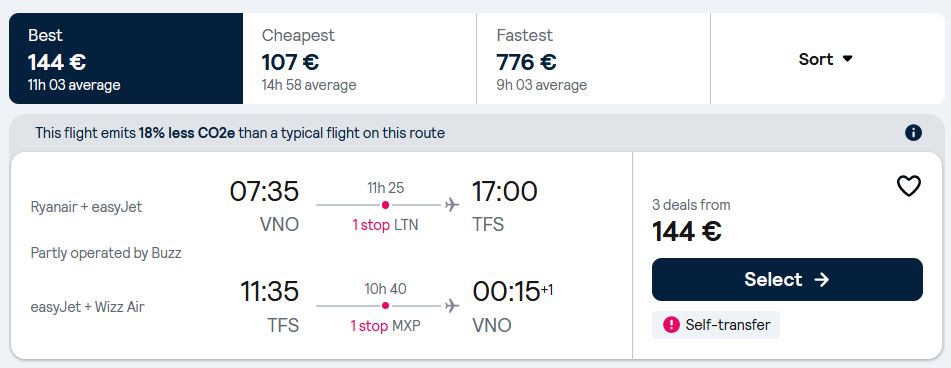Save flight with the heart icon
Image resolution: width=951 pixels, height=368 pixels.
[x=909, y=186]
